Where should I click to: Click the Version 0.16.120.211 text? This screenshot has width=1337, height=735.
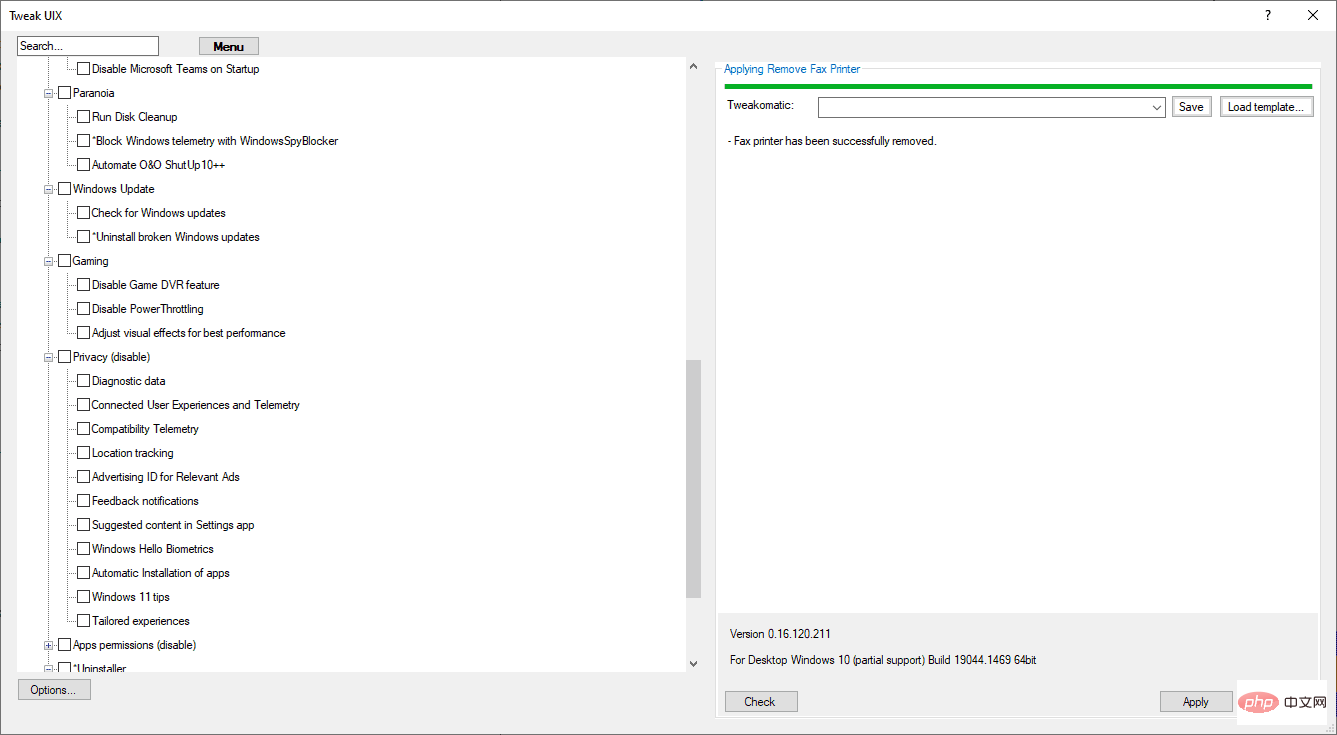pyautogui.click(x=780, y=634)
